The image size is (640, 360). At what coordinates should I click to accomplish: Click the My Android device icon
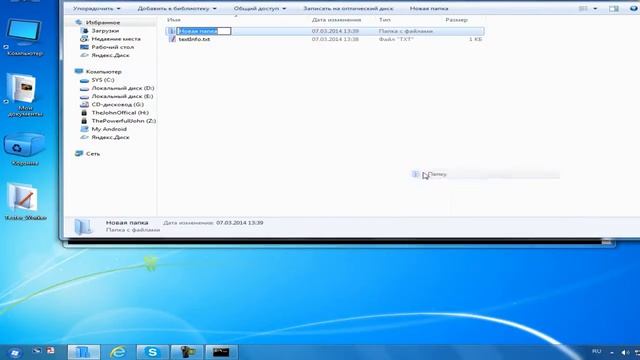point(84,129)
